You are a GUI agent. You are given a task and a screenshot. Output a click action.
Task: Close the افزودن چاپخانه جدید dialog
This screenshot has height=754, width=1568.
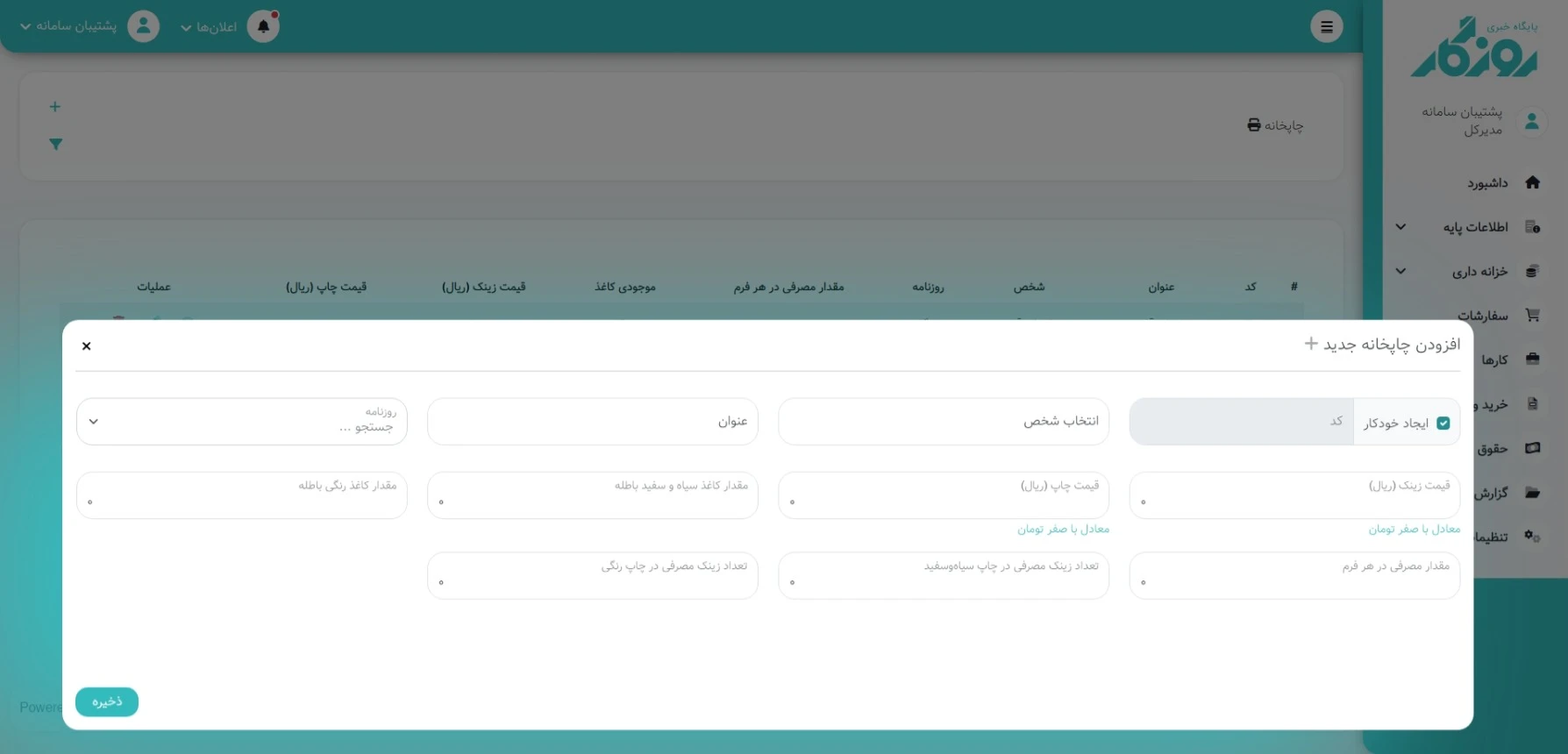click(87, 346)
